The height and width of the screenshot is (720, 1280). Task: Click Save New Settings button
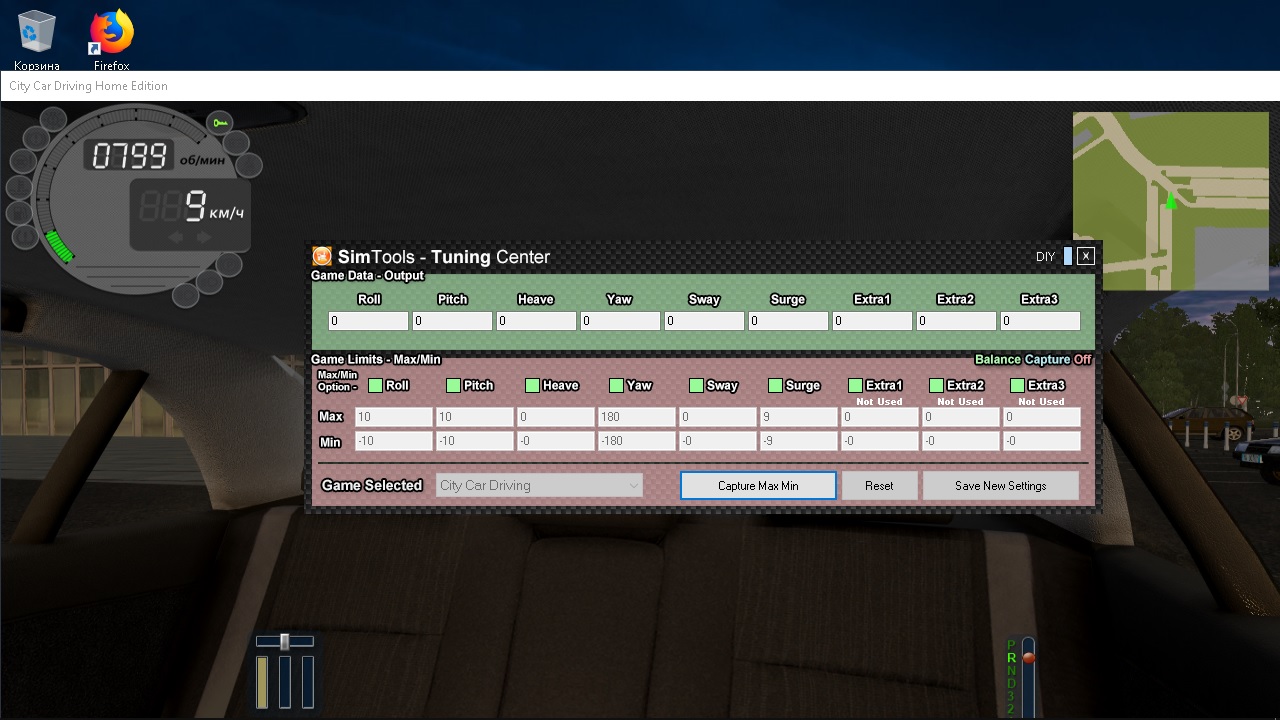(1001, 486)
